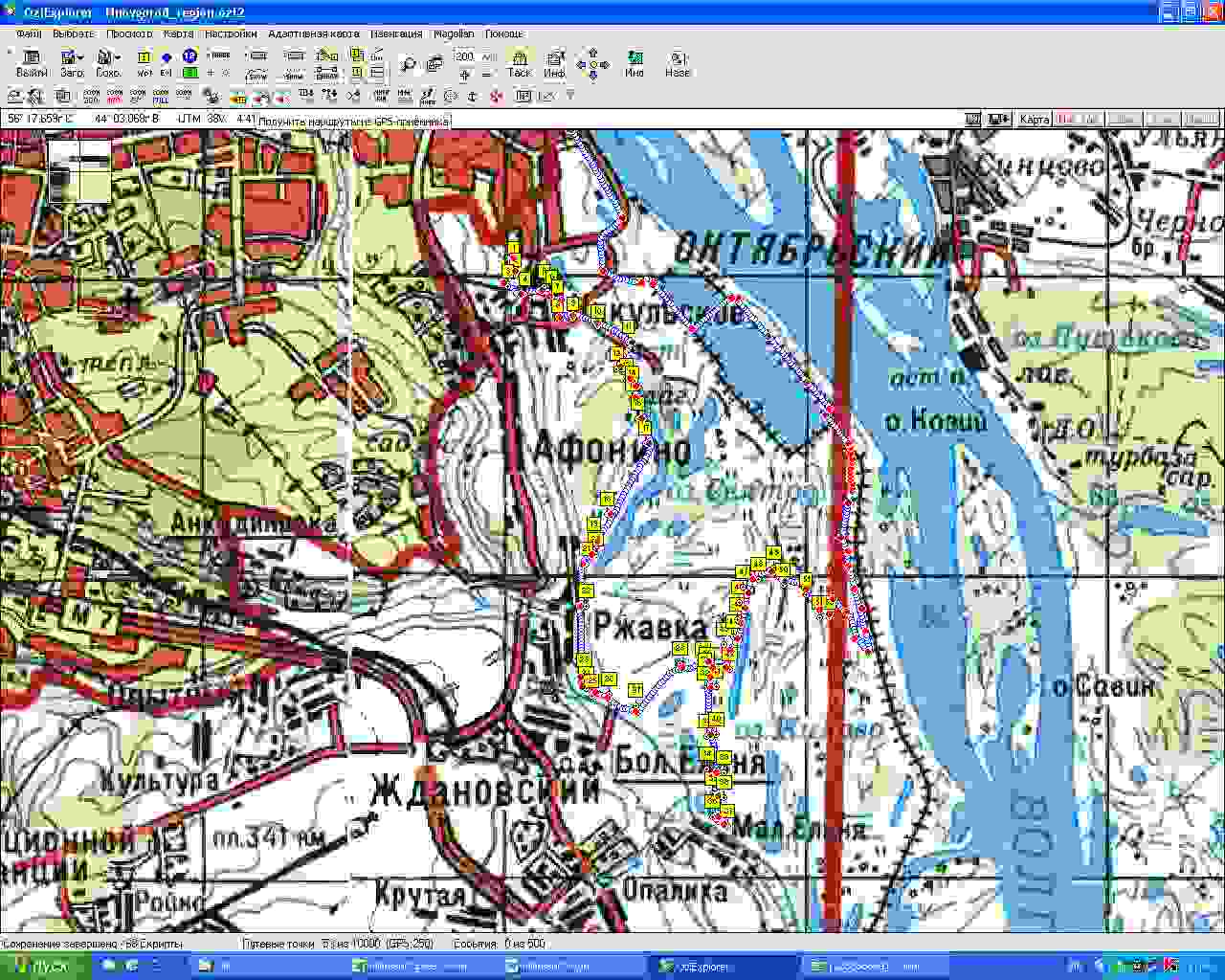Toggle the blue diamond event button
Image resolution: width=1225 pixels, height=980 pixels.
click(166, 57)
